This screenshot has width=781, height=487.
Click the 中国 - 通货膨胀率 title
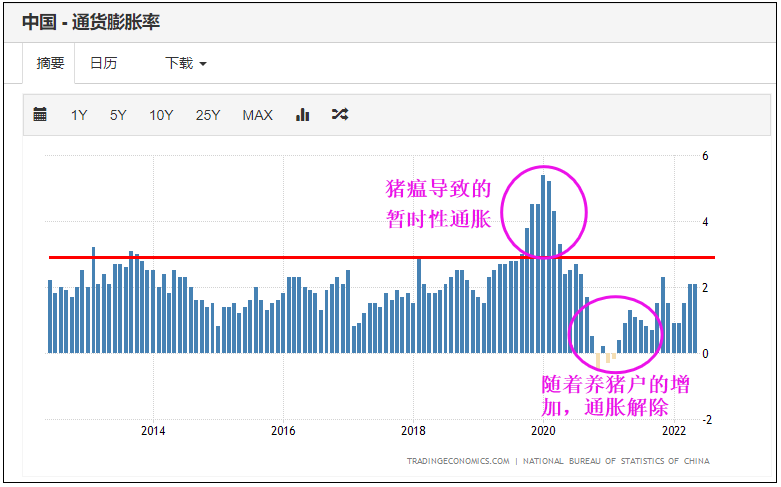(x=91, y=22)
